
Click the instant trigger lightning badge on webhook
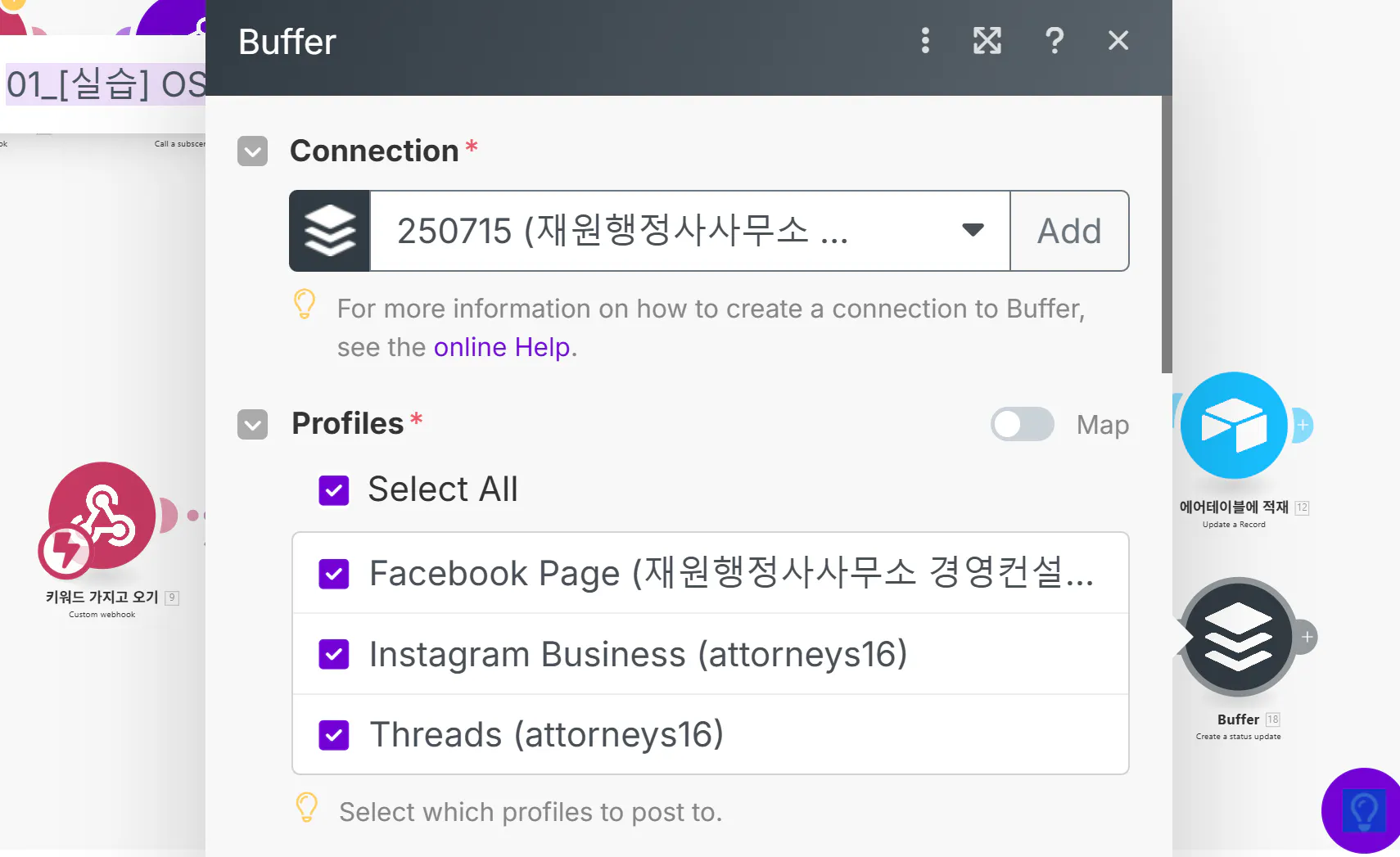coord(65,551)
